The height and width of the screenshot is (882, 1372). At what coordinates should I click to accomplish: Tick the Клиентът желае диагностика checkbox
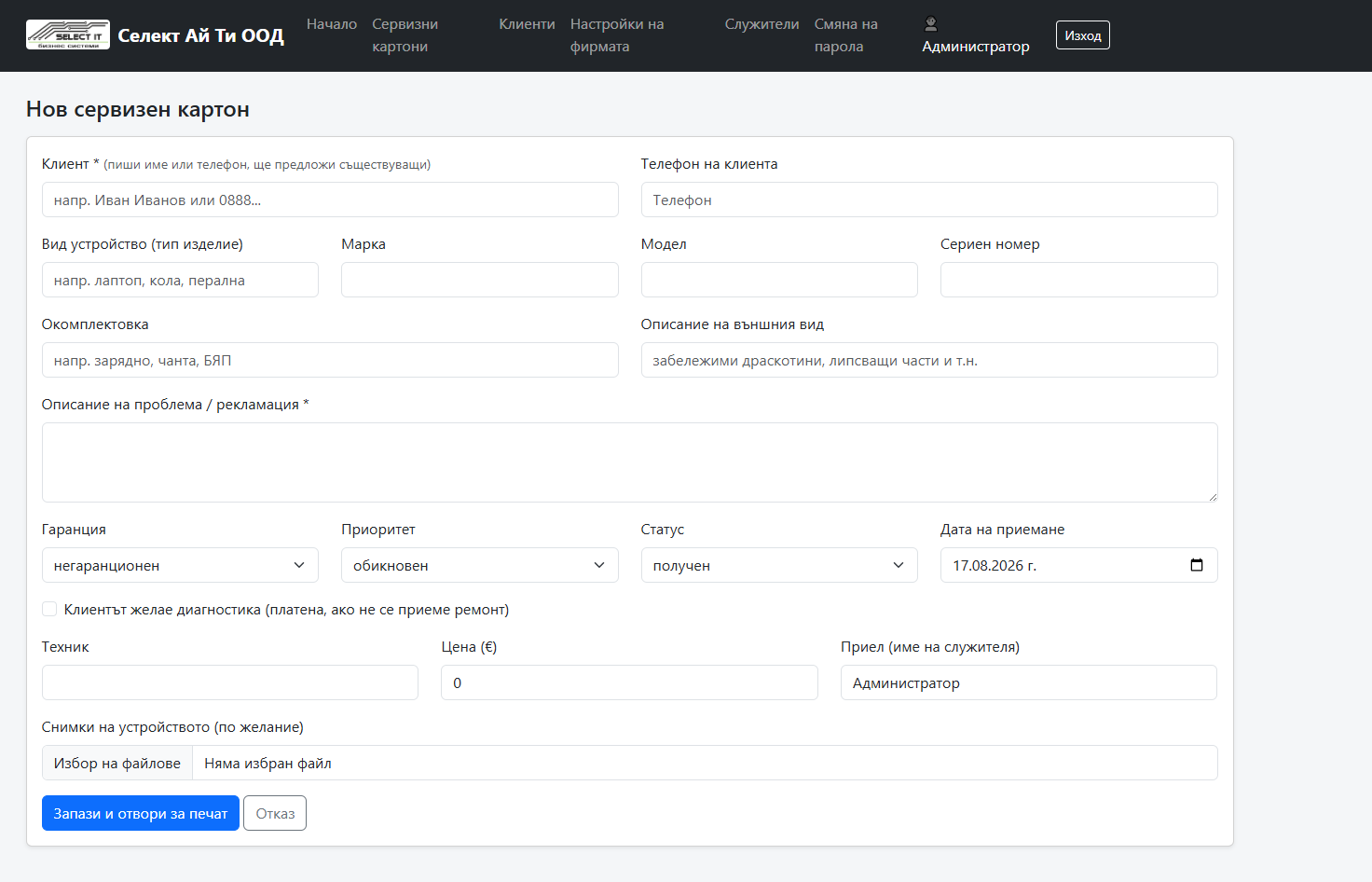tap(49, 609)
